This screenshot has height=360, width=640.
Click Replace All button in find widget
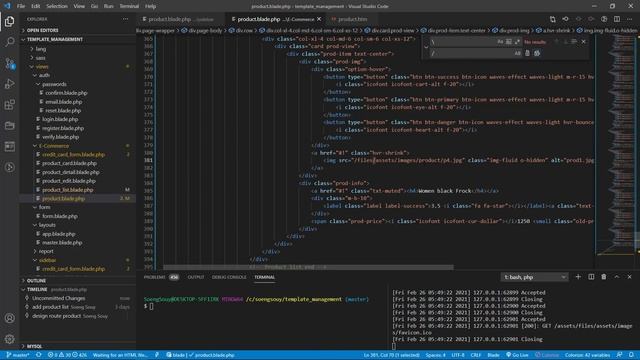pos(537,53)
